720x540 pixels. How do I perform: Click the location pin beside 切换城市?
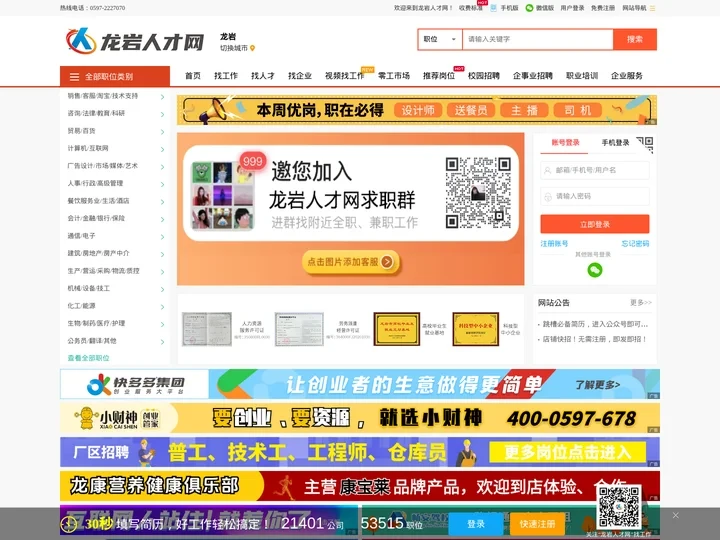(252, 48)
